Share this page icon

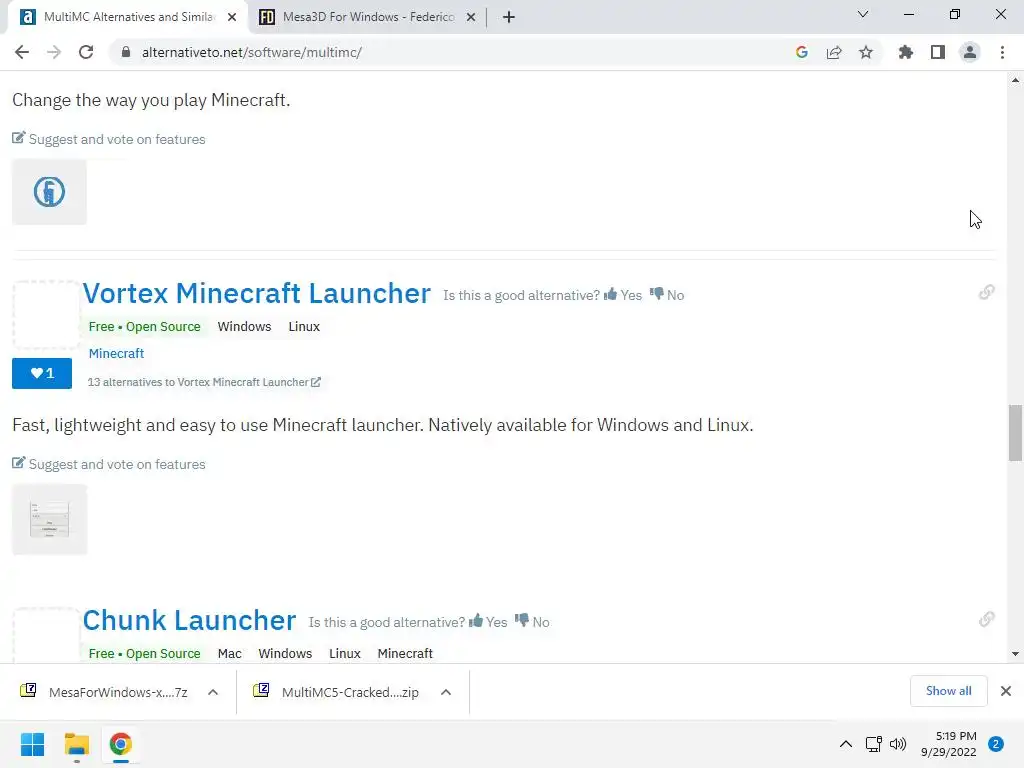point(834,52)
